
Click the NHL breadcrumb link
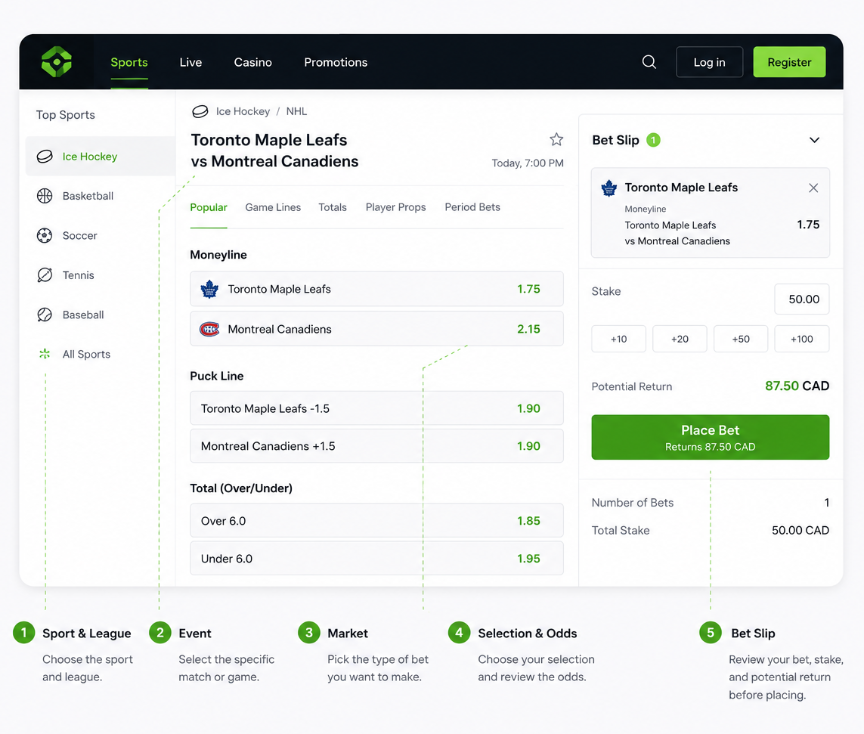coord(296,111)
